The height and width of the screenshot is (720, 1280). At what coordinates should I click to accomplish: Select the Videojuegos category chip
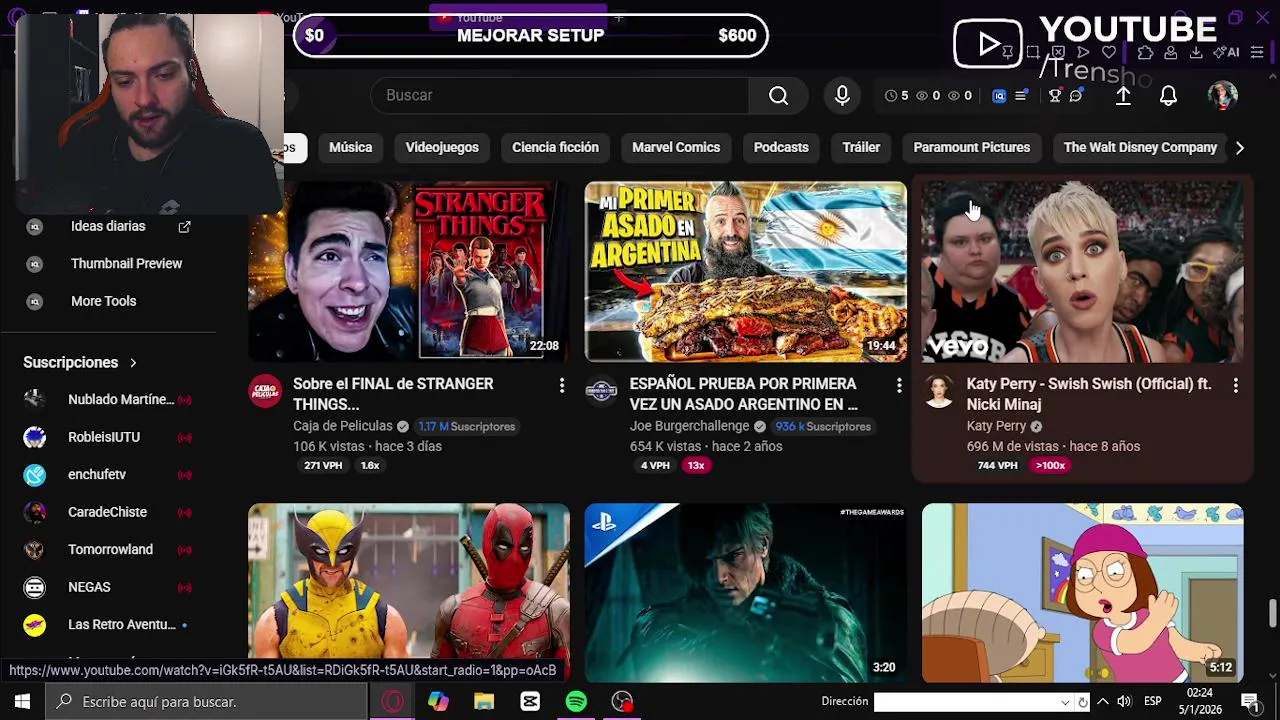click(x=442, y=147)
